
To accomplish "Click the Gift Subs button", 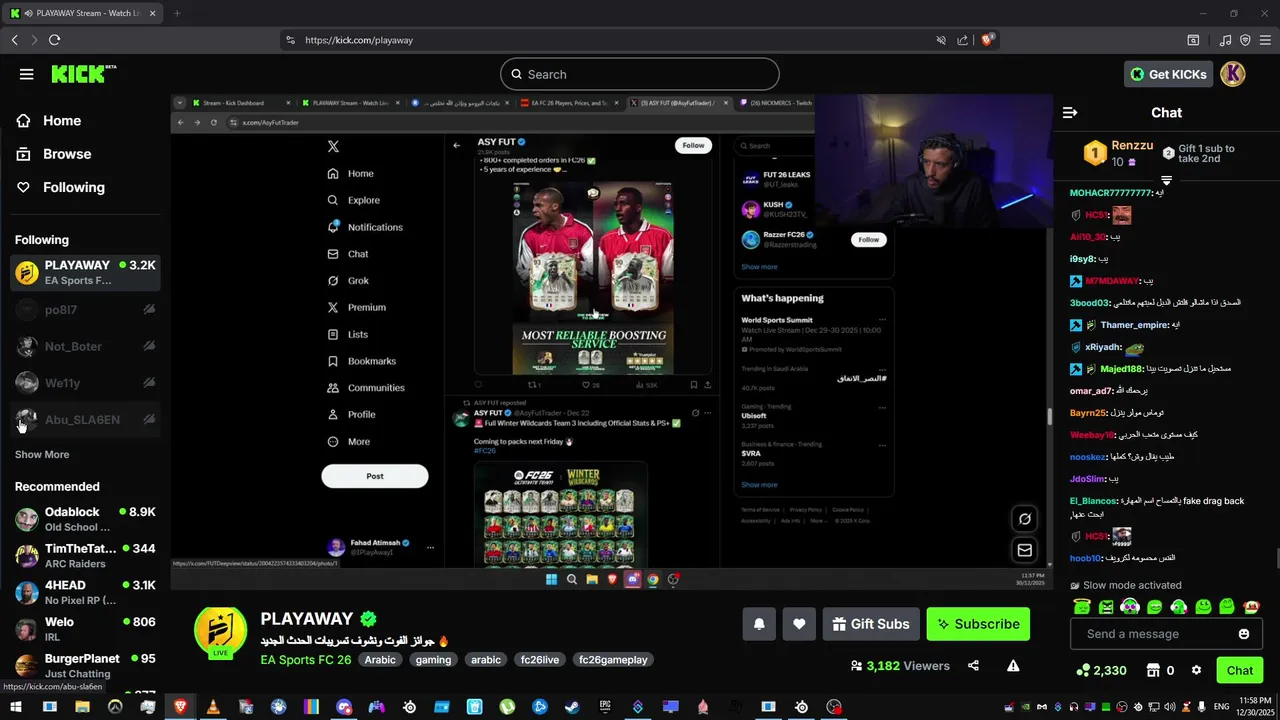I will pos(871,624).
